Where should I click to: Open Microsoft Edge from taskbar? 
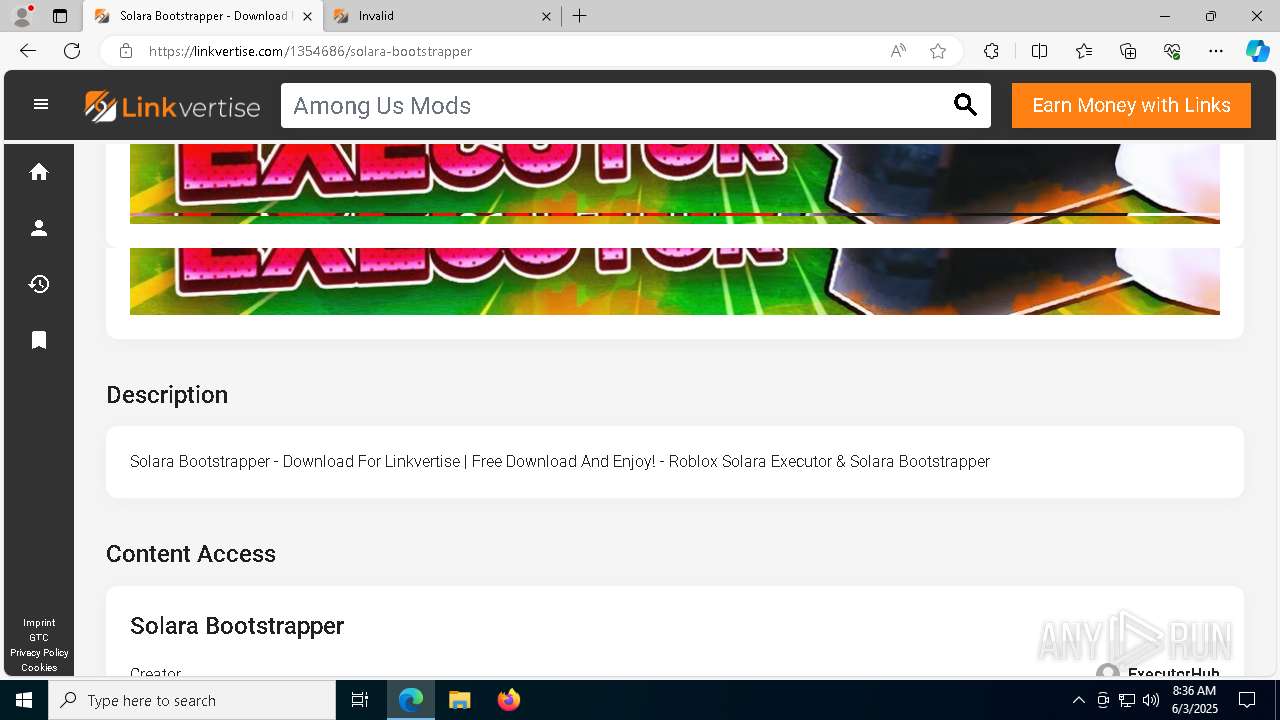pos(411,700)
